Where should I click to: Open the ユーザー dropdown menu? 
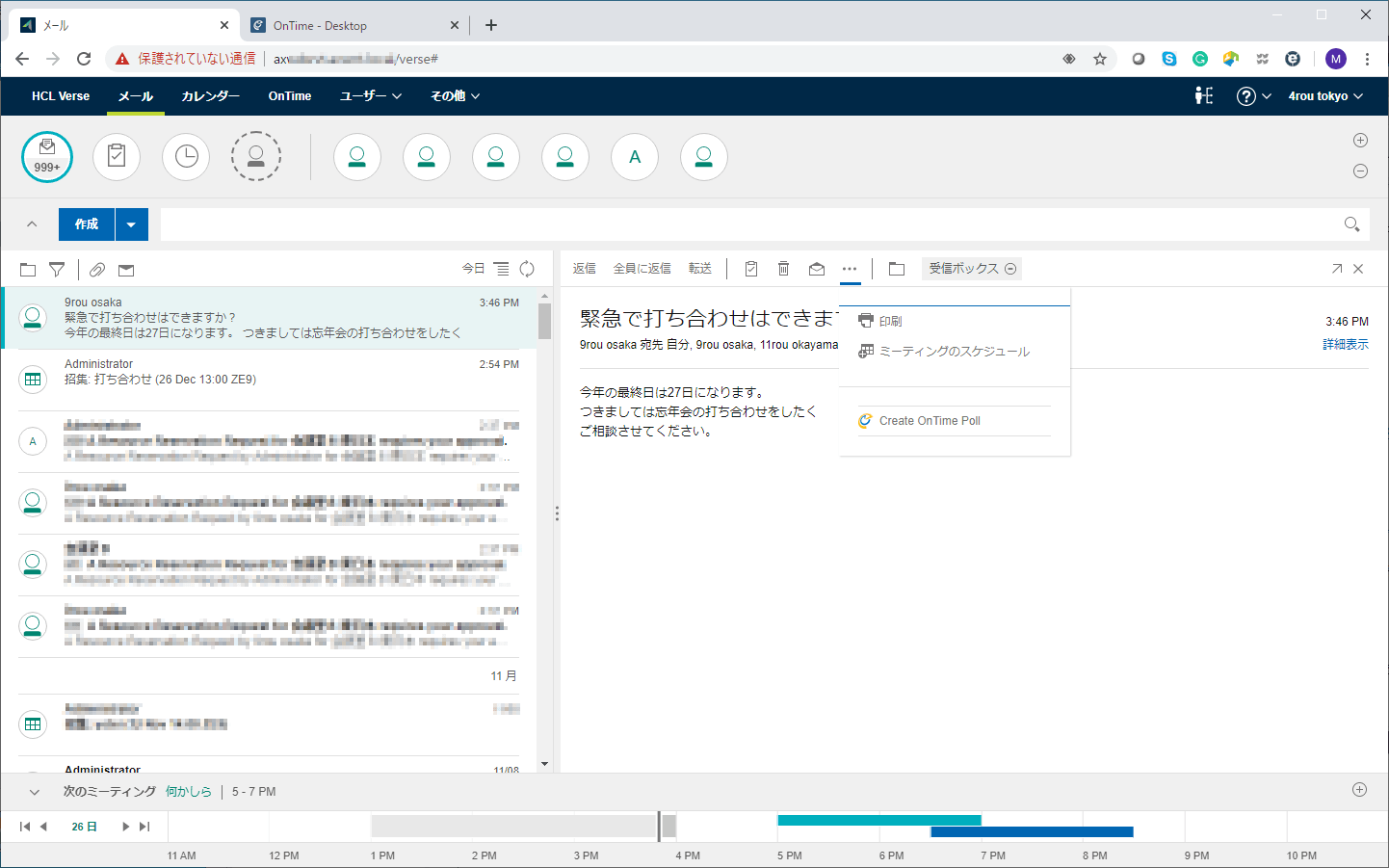click(x=369, y=95)
